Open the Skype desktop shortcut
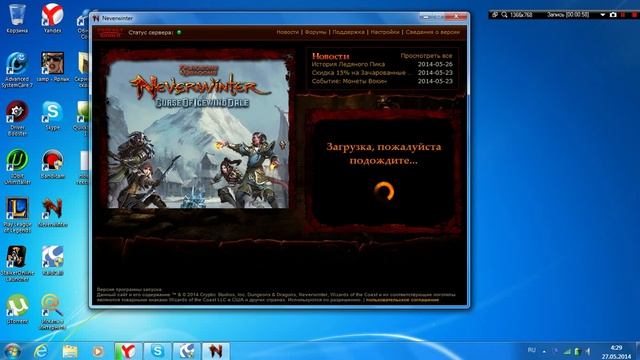640x360 pixels. pyautogui.click(x=52, y=115)
